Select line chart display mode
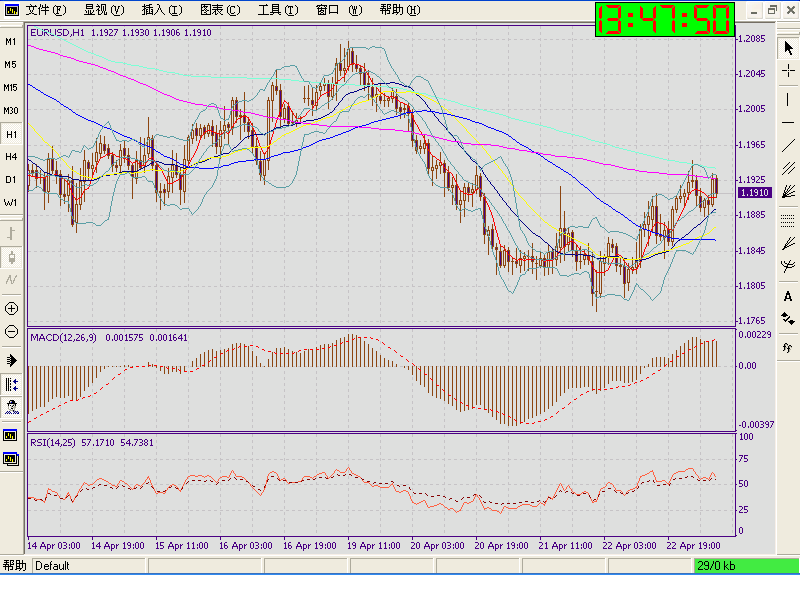 11,280
